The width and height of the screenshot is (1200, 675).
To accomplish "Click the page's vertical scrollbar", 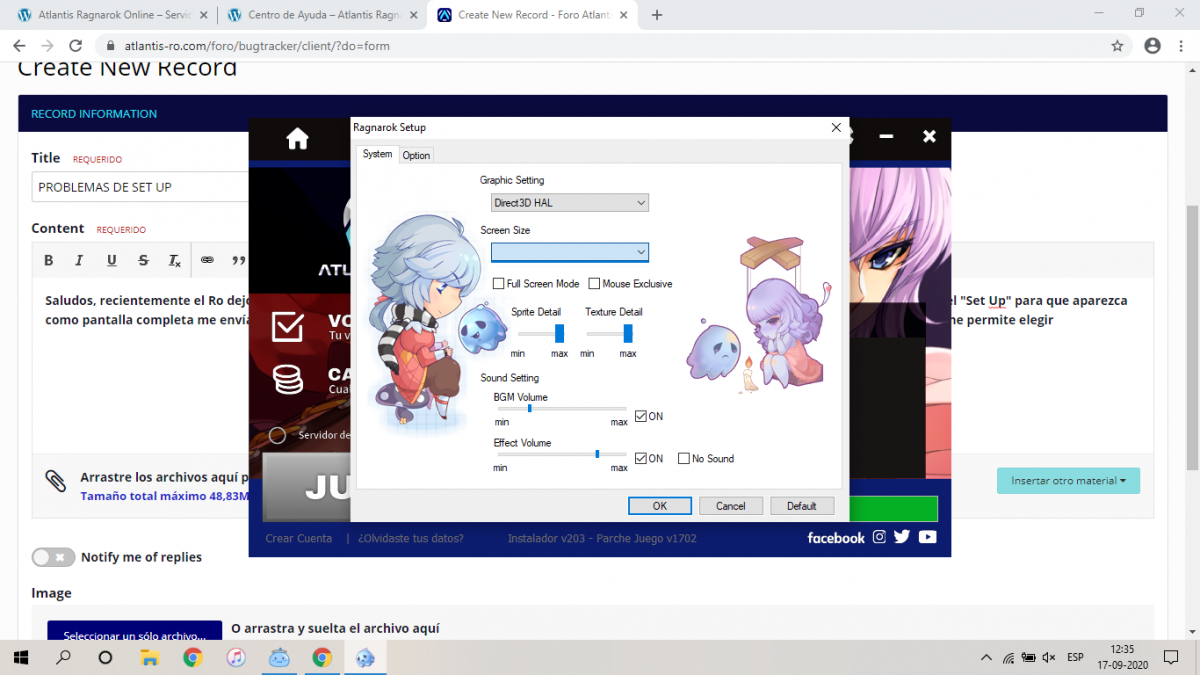I will pos(1191,338).
